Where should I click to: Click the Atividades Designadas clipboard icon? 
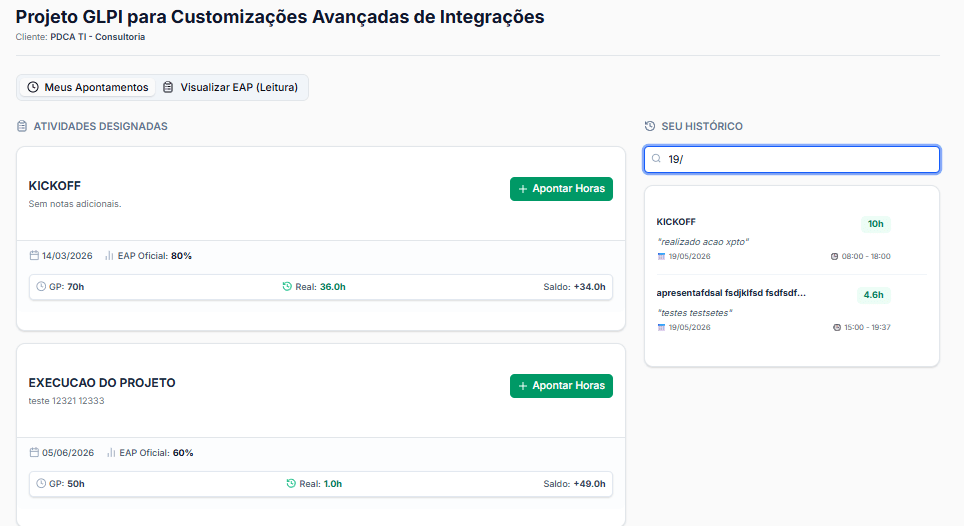point(22,126)
